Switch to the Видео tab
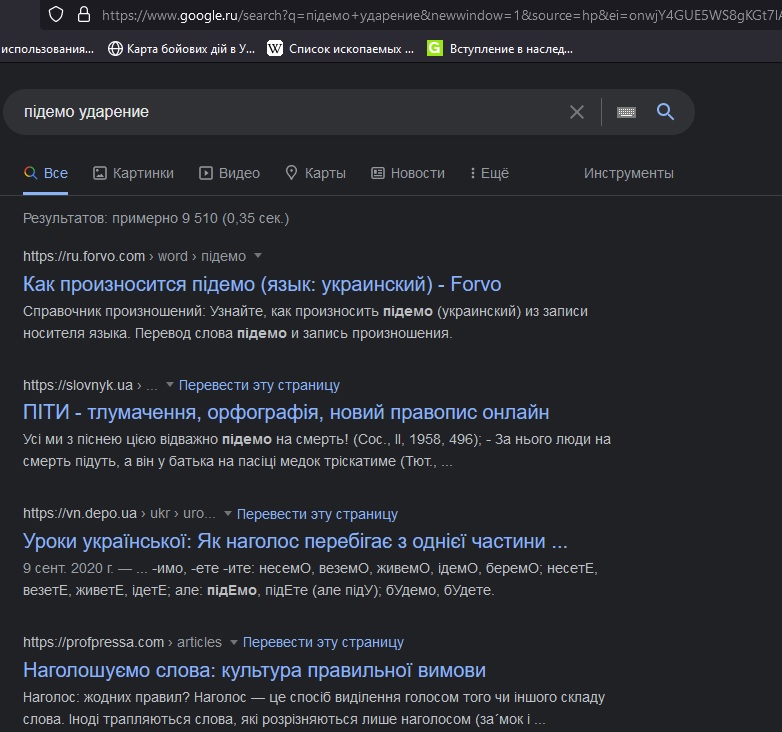Screen dimensions: 782x732 229,173
